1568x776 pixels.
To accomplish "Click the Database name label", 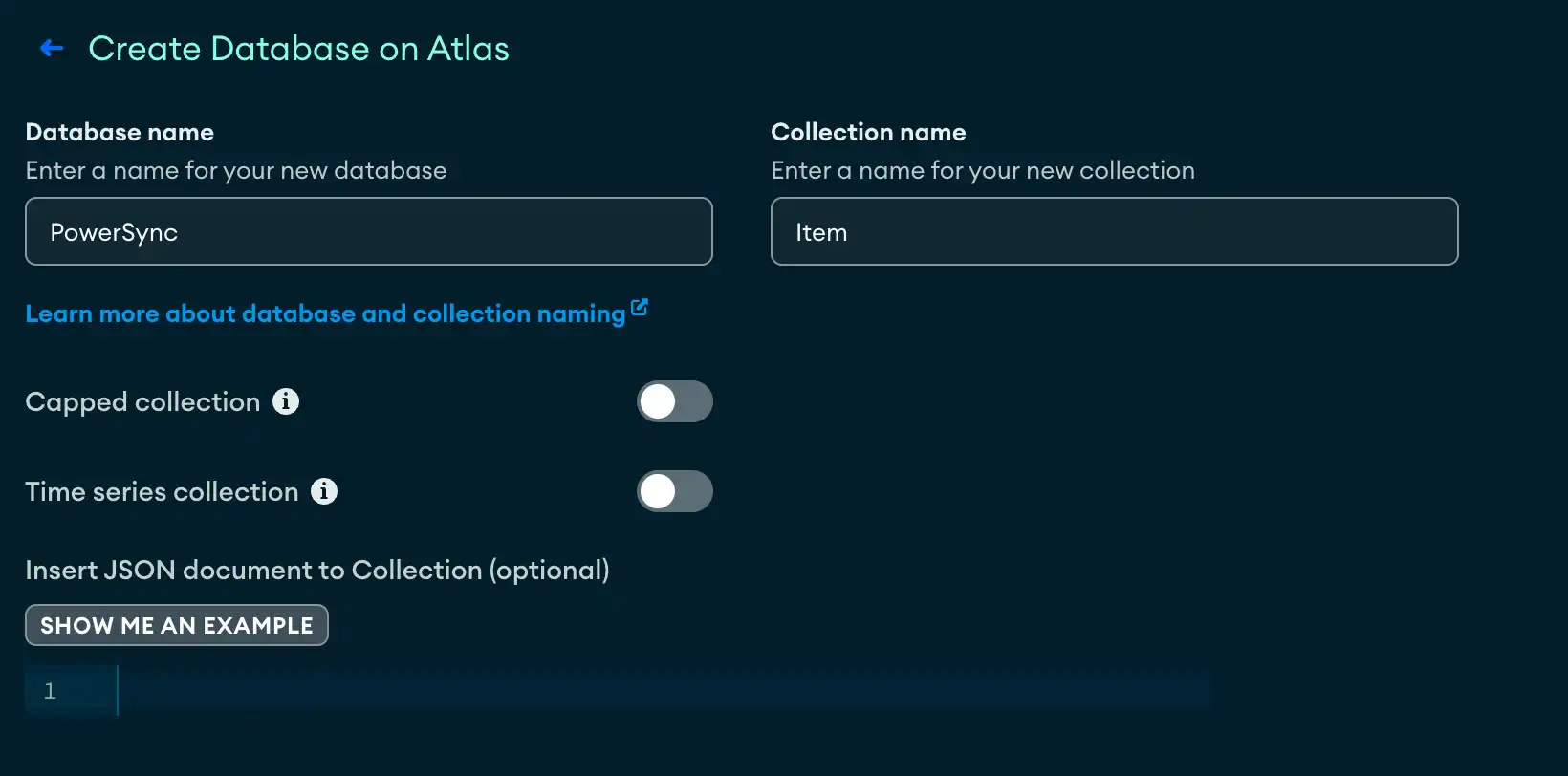I will 120,132.
